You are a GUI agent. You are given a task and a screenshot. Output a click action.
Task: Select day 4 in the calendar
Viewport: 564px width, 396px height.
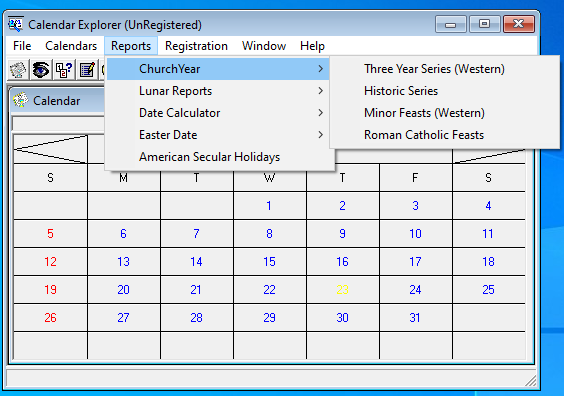point(488,206)
